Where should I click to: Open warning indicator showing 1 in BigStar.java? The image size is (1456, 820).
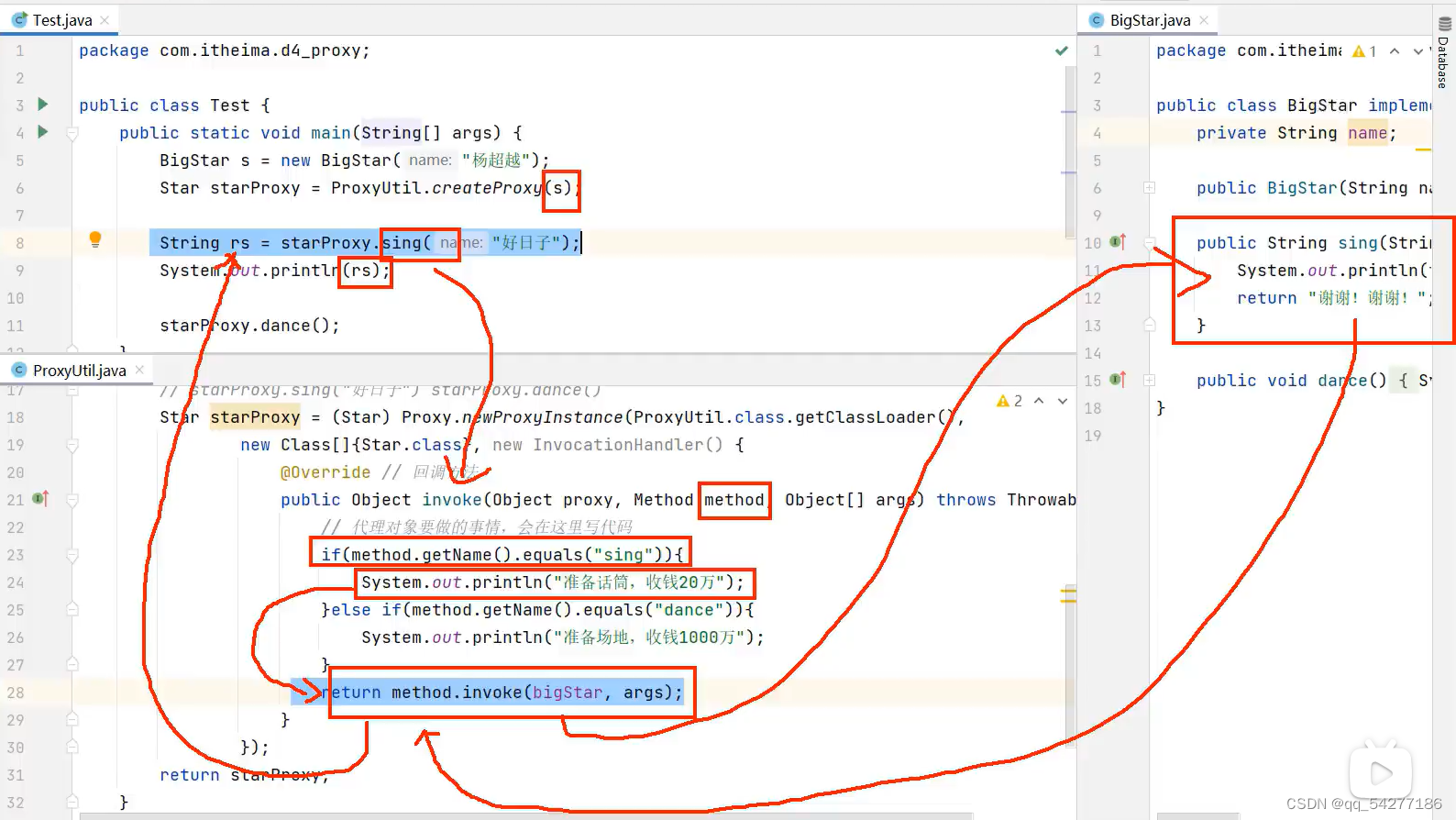[1364, 51]
